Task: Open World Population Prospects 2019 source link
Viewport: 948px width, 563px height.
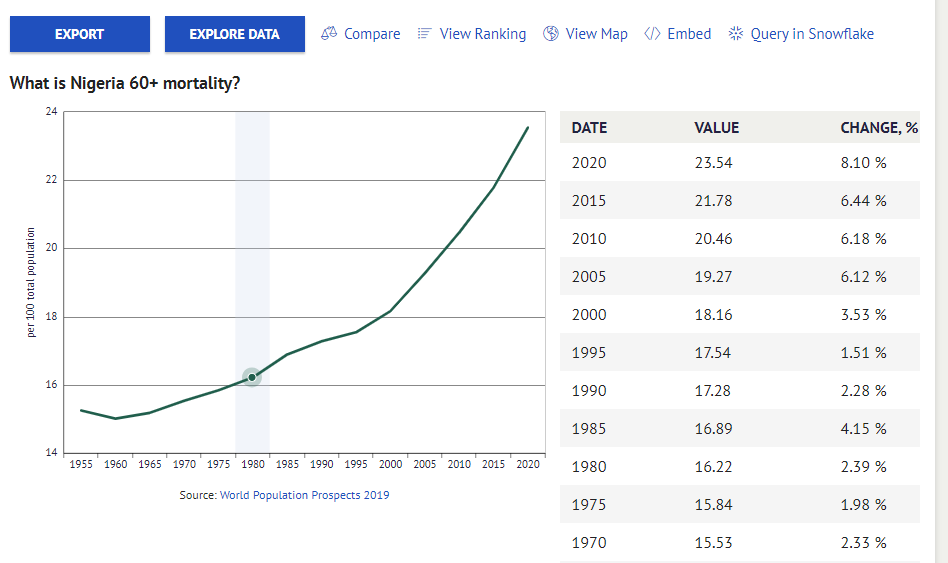Action: coord(304,495)
